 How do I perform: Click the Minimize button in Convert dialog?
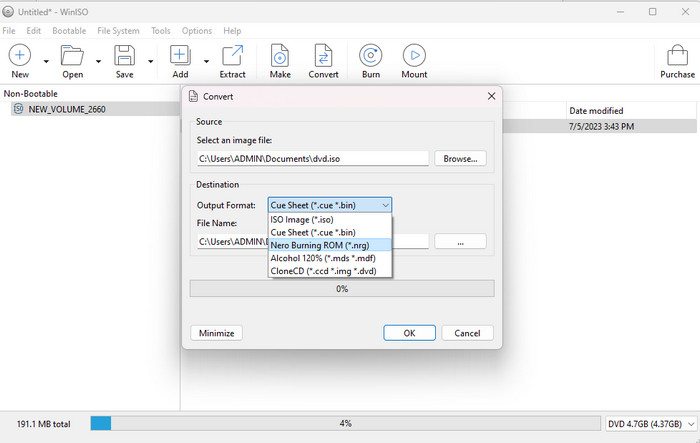217,333
